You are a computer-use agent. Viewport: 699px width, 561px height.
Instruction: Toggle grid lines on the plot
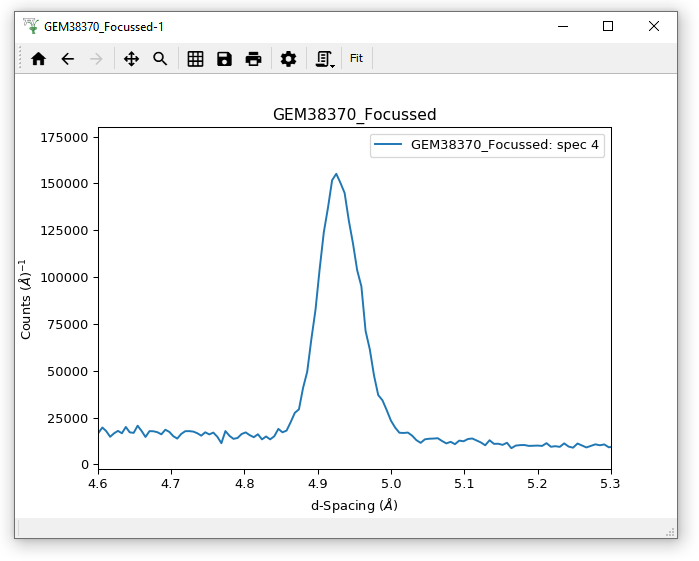pyautogui.click(x=196, y=59)
